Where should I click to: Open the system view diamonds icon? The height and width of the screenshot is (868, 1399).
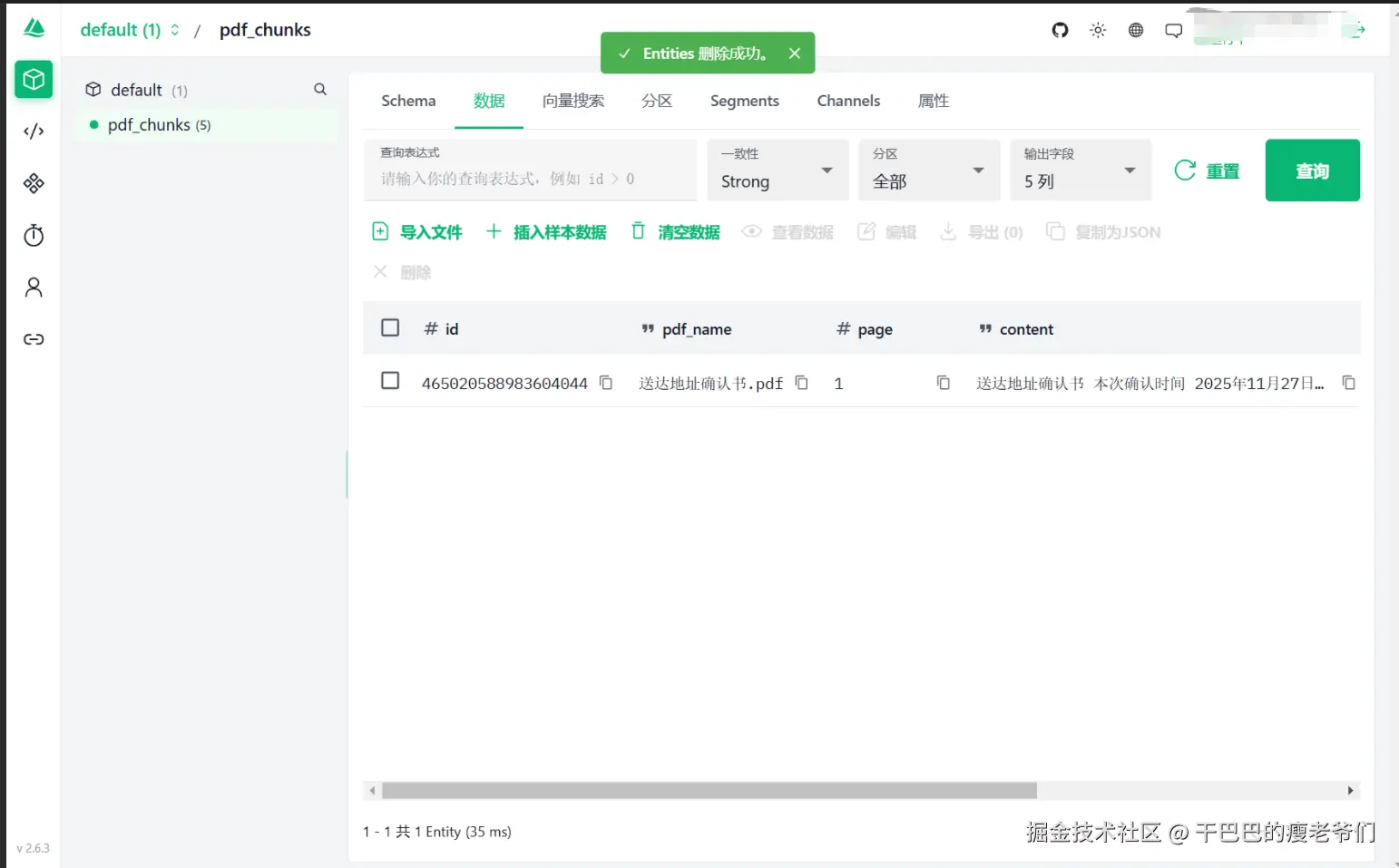point(34,183)
